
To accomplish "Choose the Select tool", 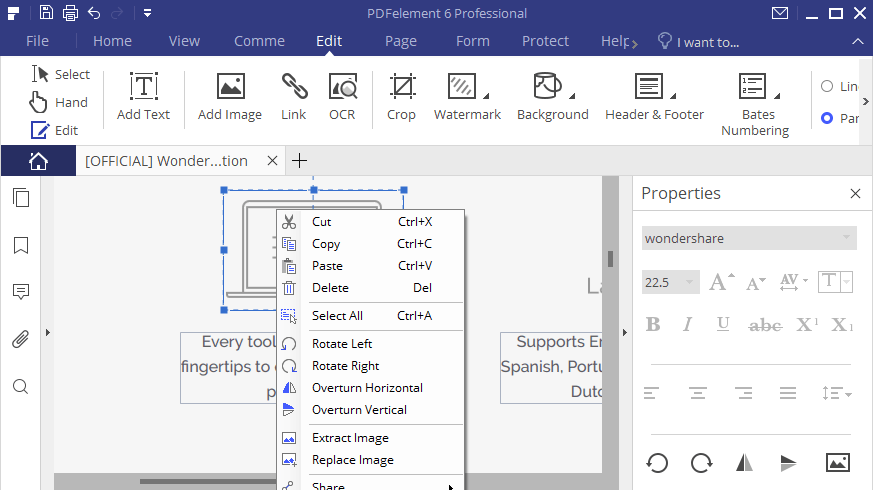I will [61, 74].
